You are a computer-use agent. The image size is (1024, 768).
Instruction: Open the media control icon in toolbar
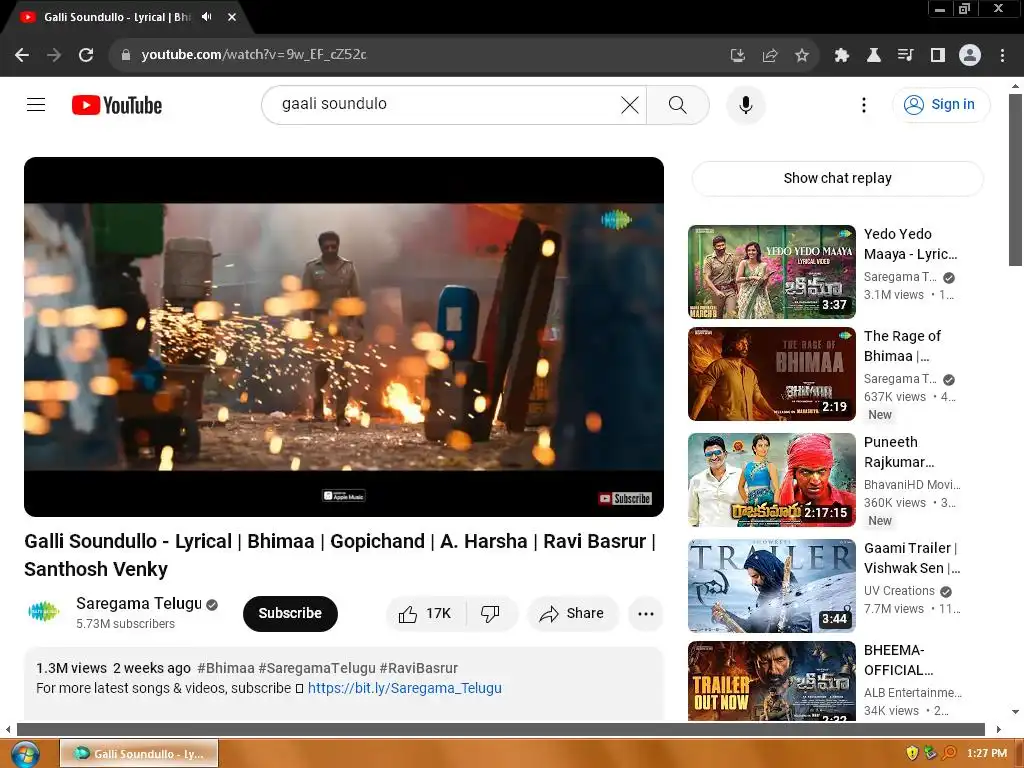[905, 56]
